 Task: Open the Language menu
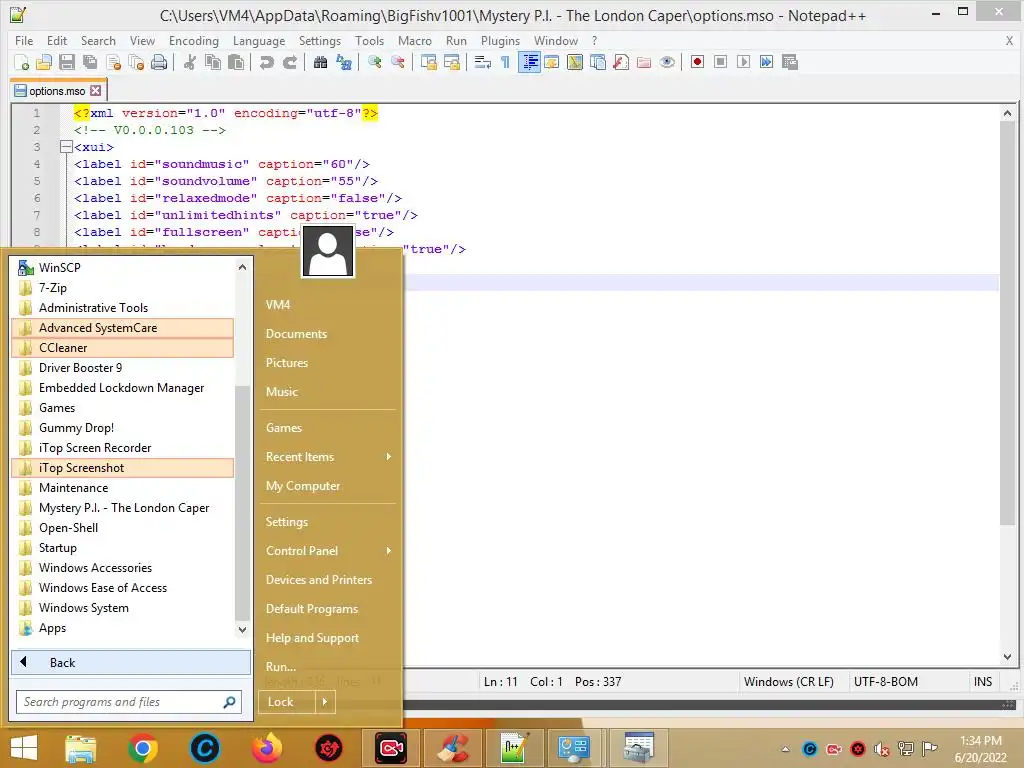(x=259, y=40)
